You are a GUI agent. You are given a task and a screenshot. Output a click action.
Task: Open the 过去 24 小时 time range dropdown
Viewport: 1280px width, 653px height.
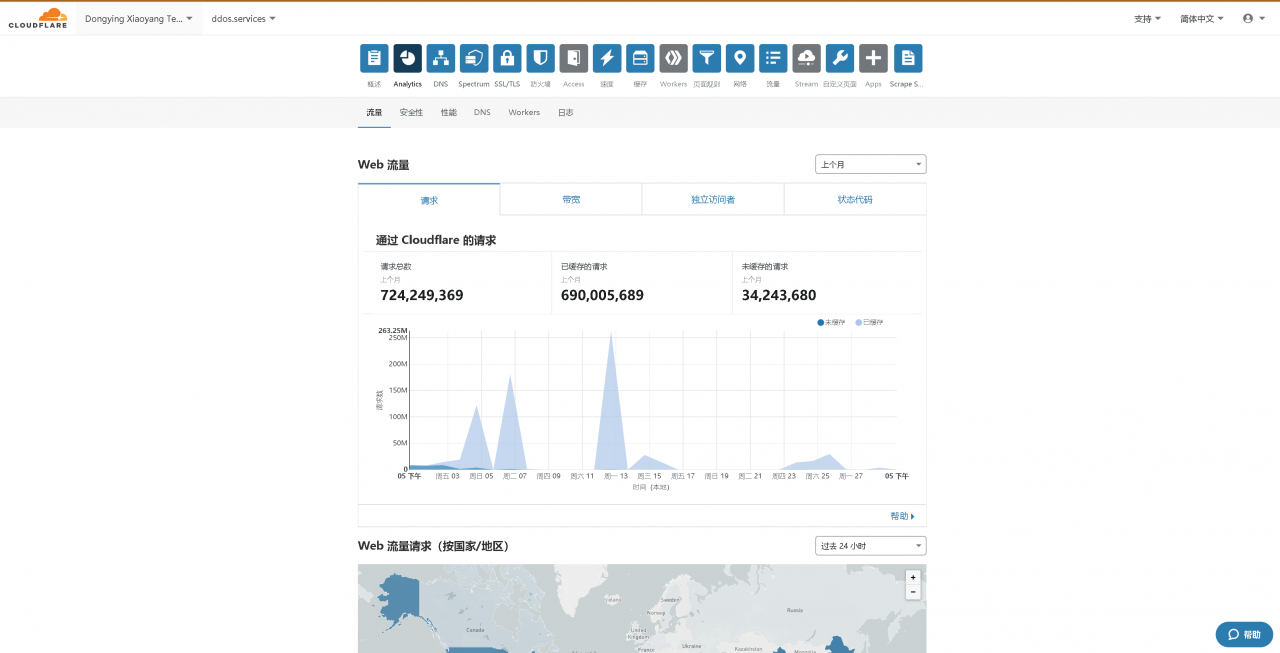point(871,546)
